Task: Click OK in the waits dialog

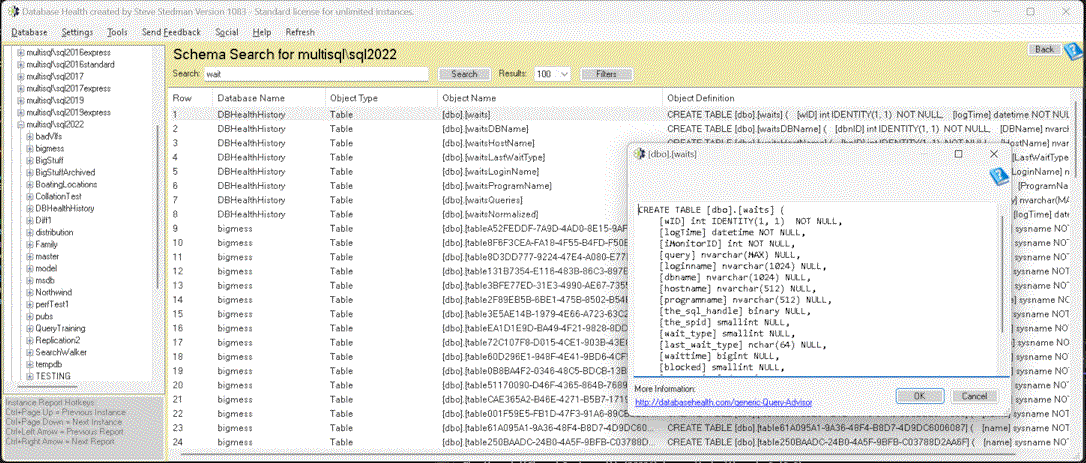Action: pos(919,396)
